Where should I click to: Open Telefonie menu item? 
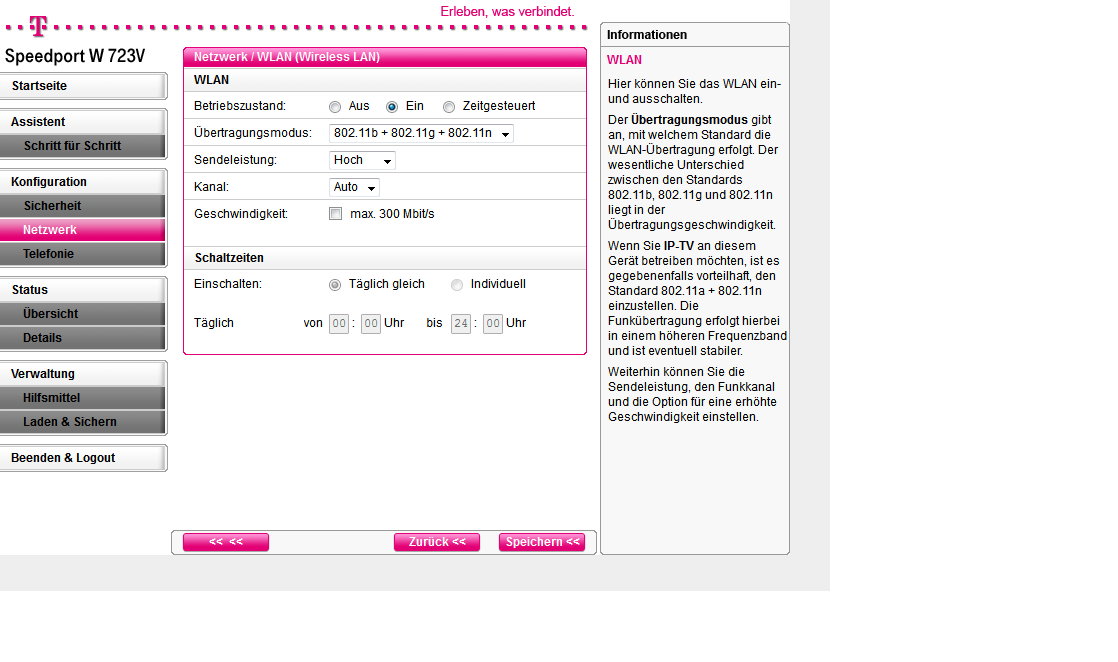(x=83, y=254)
